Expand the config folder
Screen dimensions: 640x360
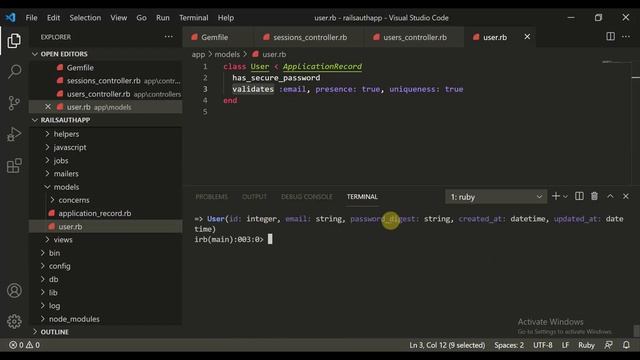pos(60,266)
